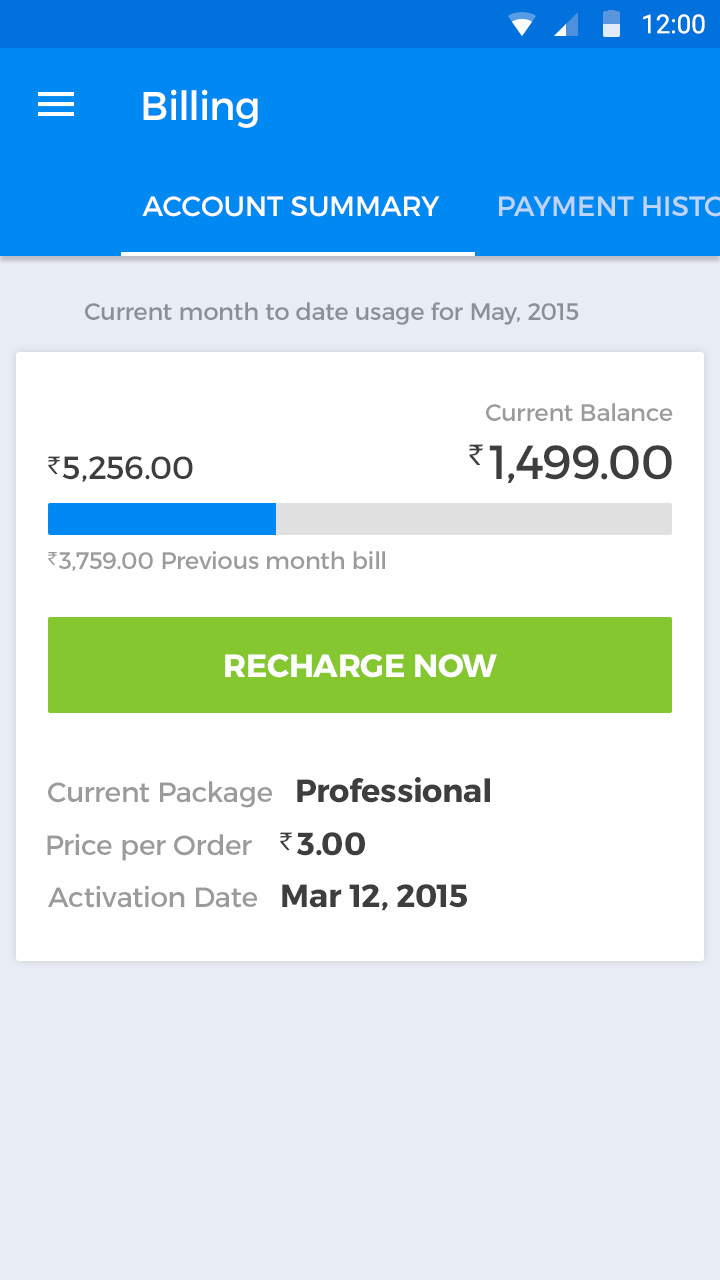Tap the Professional package name
This screenshot has height=1280, width=720.
coord(393,791)
